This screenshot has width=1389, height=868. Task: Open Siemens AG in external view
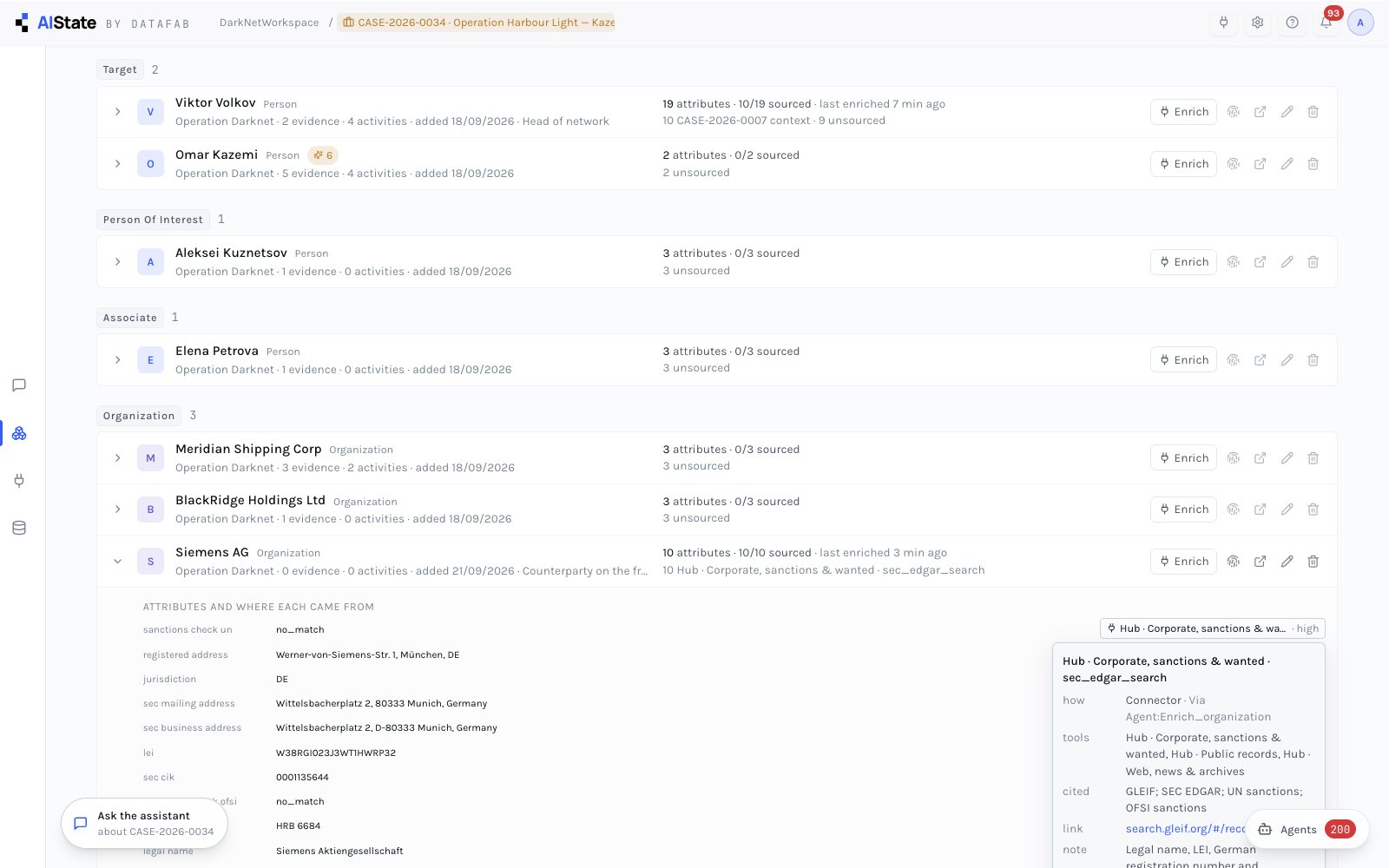tap(1260, 562)
